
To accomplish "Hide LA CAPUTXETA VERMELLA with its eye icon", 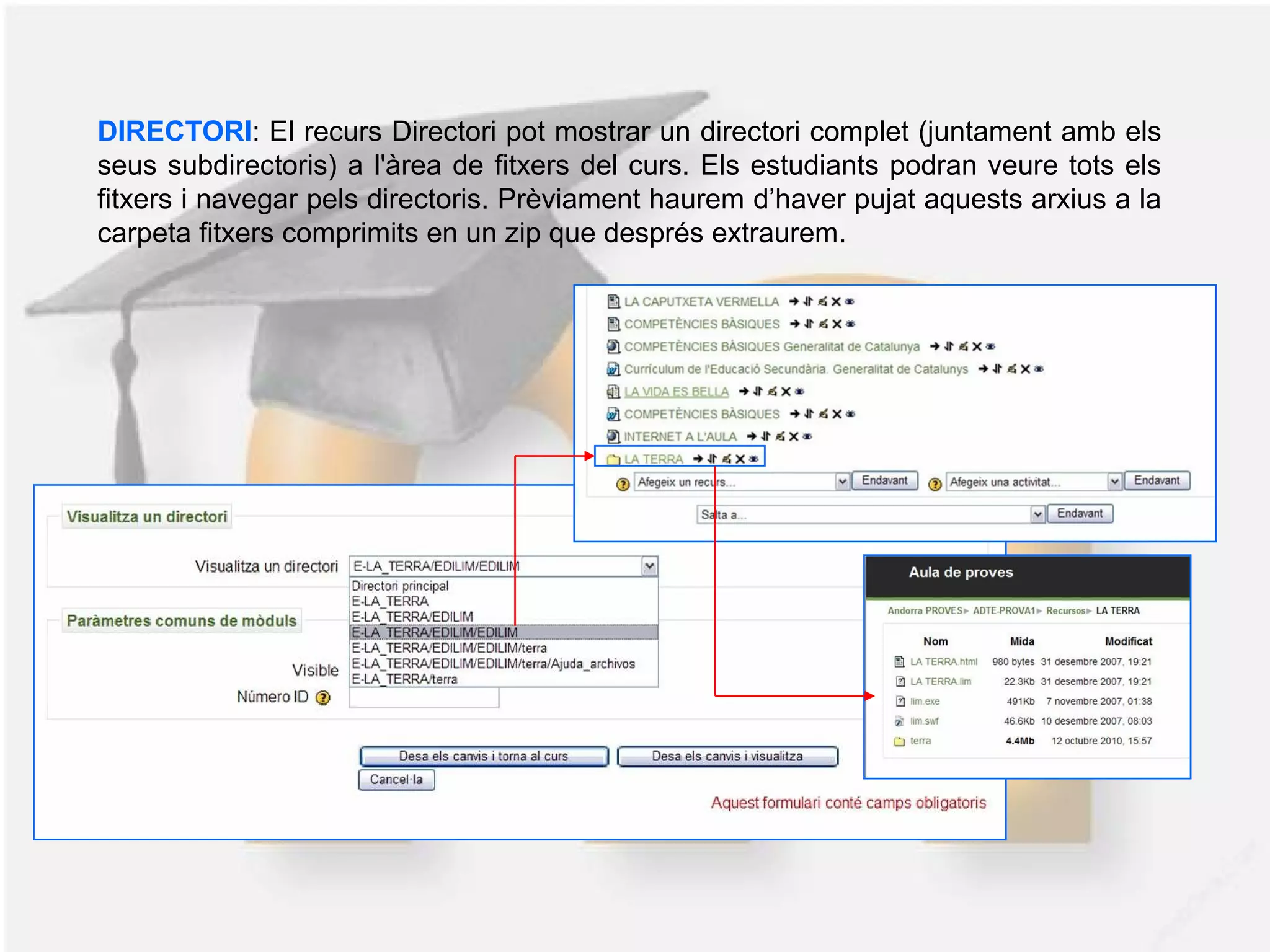I will [x=850, y=301].
